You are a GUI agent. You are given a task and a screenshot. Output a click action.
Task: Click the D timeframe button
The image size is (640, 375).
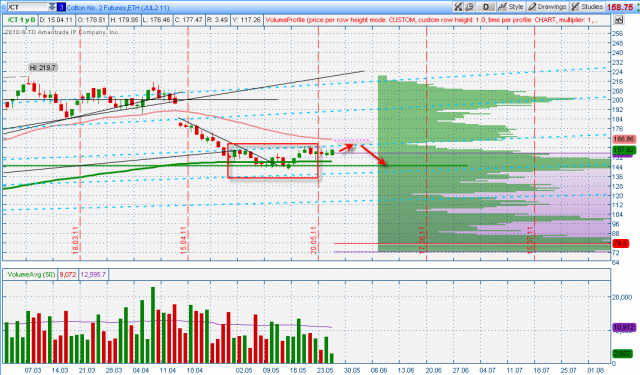click(486, 7)
